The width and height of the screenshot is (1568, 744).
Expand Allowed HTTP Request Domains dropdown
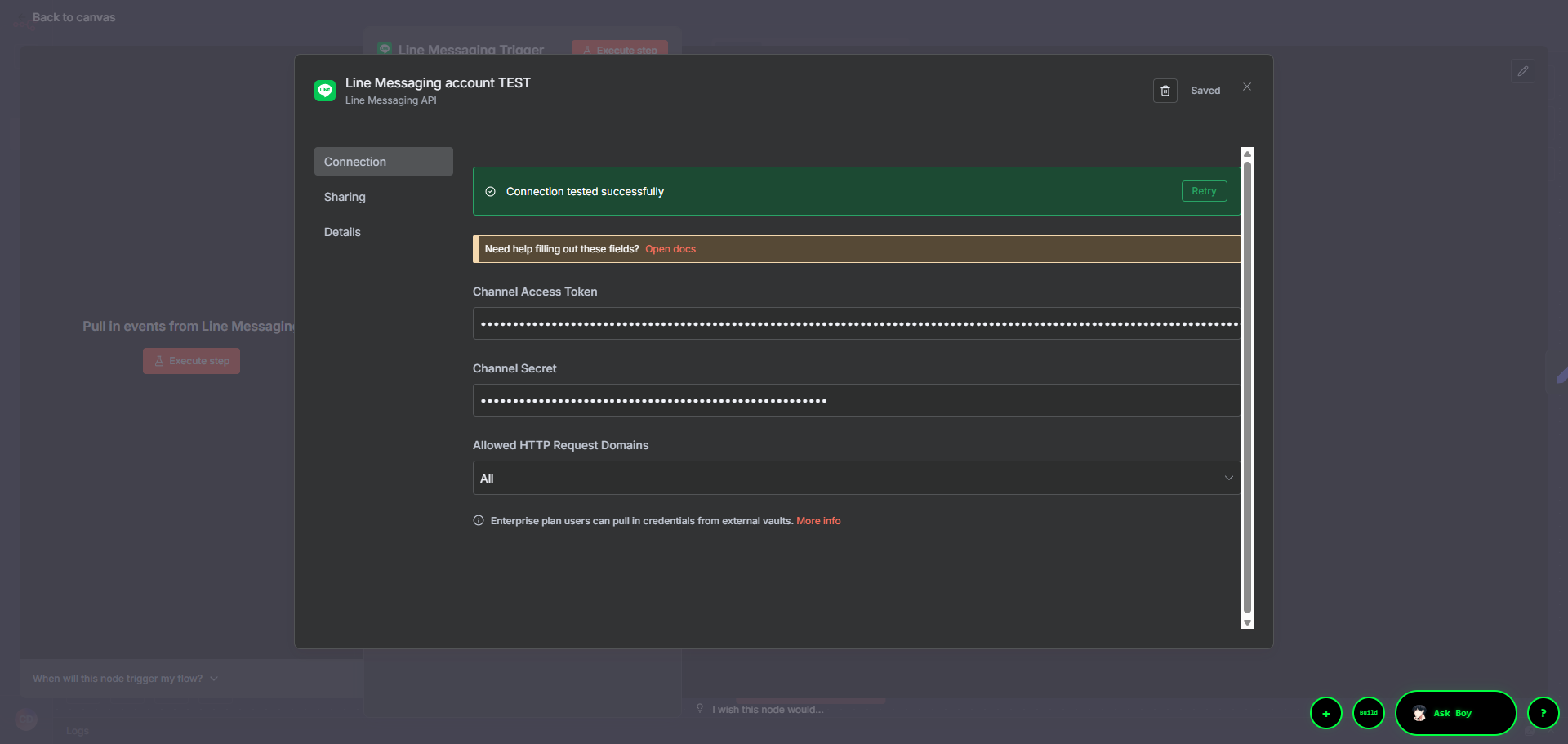pos(855,478)
